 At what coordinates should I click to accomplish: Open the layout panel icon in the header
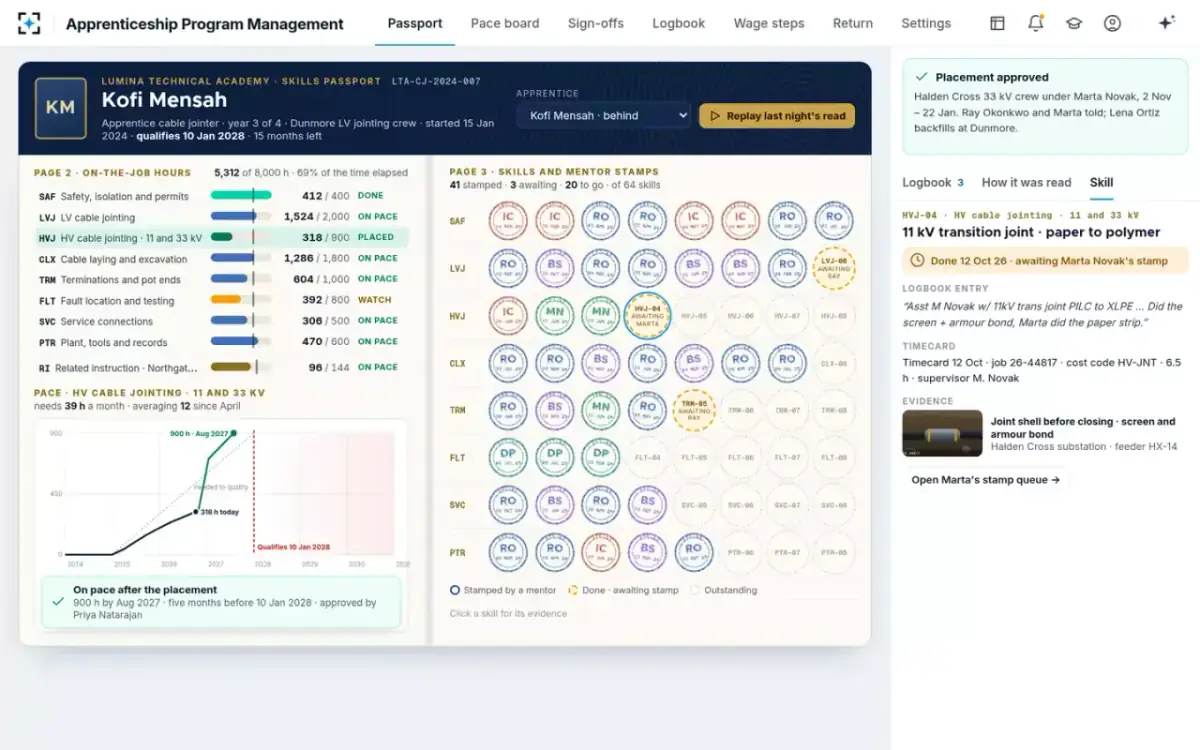(997, 23)
